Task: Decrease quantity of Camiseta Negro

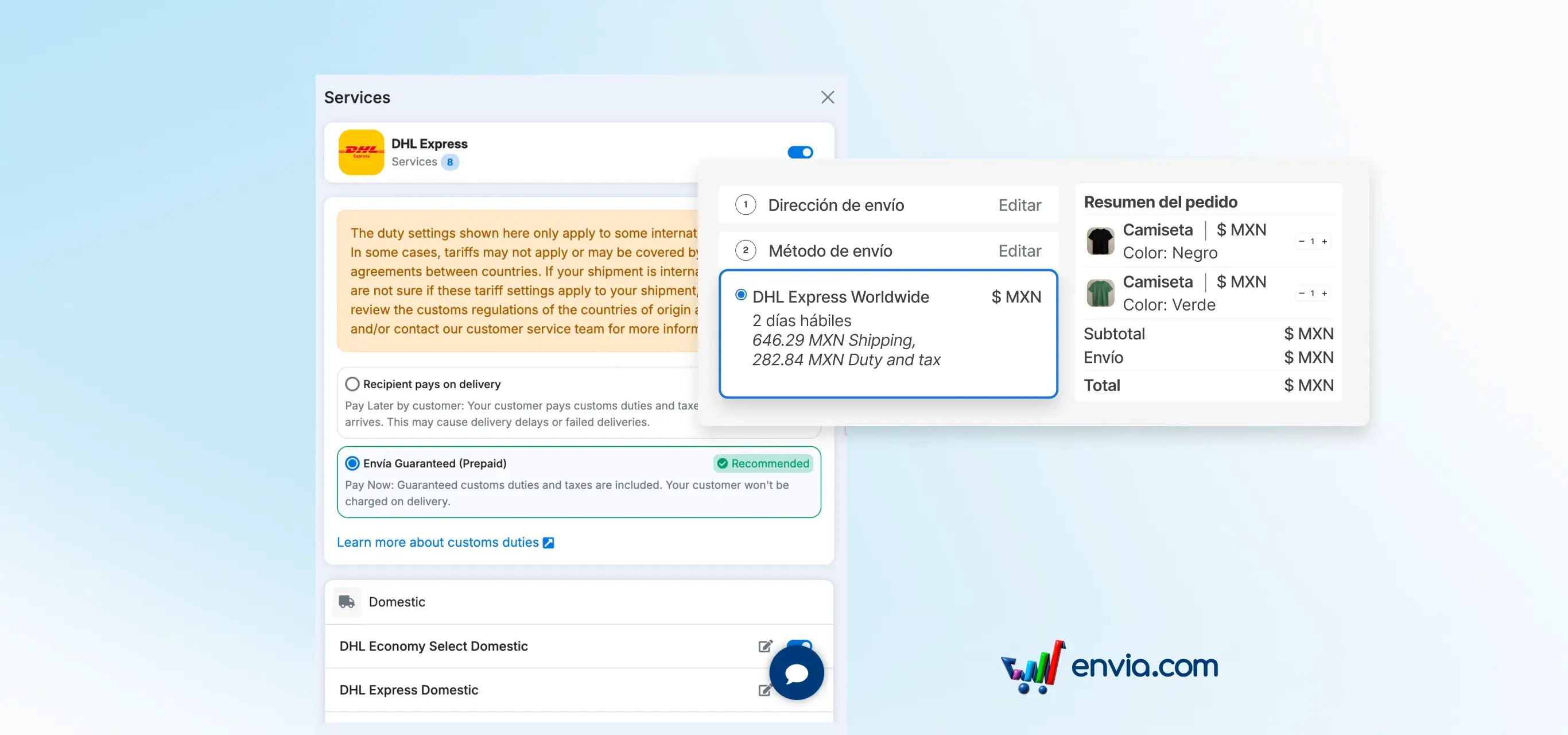Action: tap(1301, 241)
